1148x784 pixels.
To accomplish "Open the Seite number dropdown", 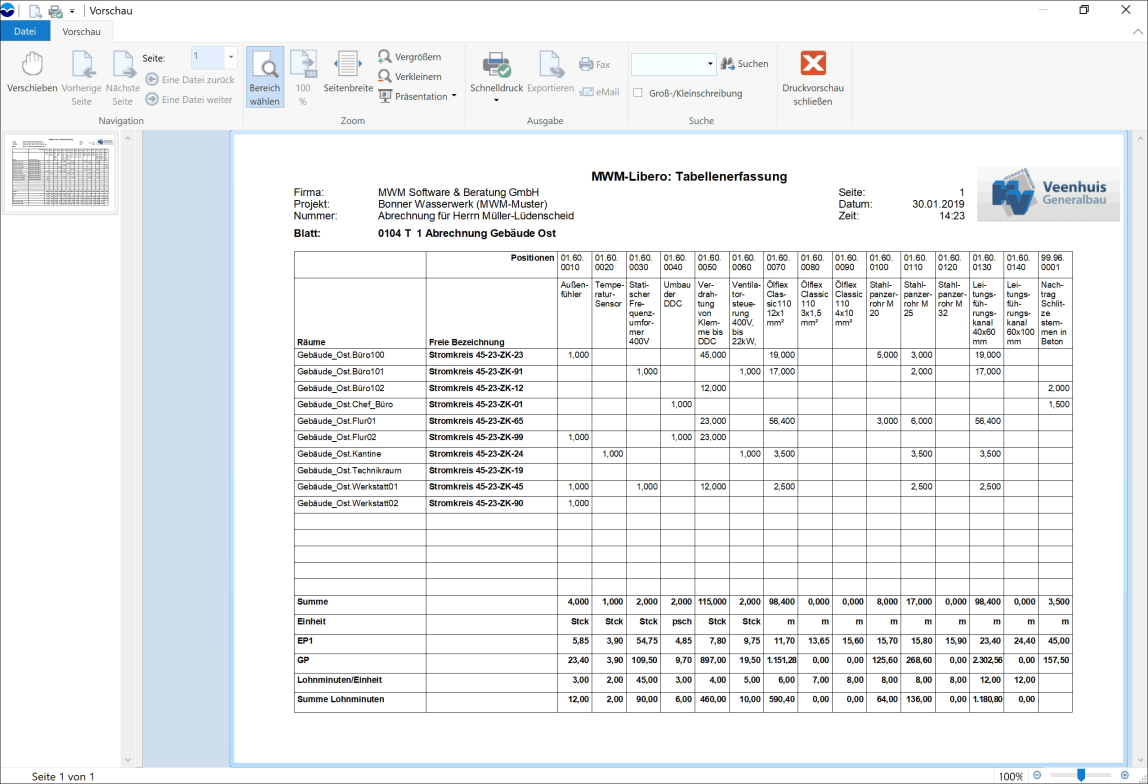I will [x=231, y=56].
